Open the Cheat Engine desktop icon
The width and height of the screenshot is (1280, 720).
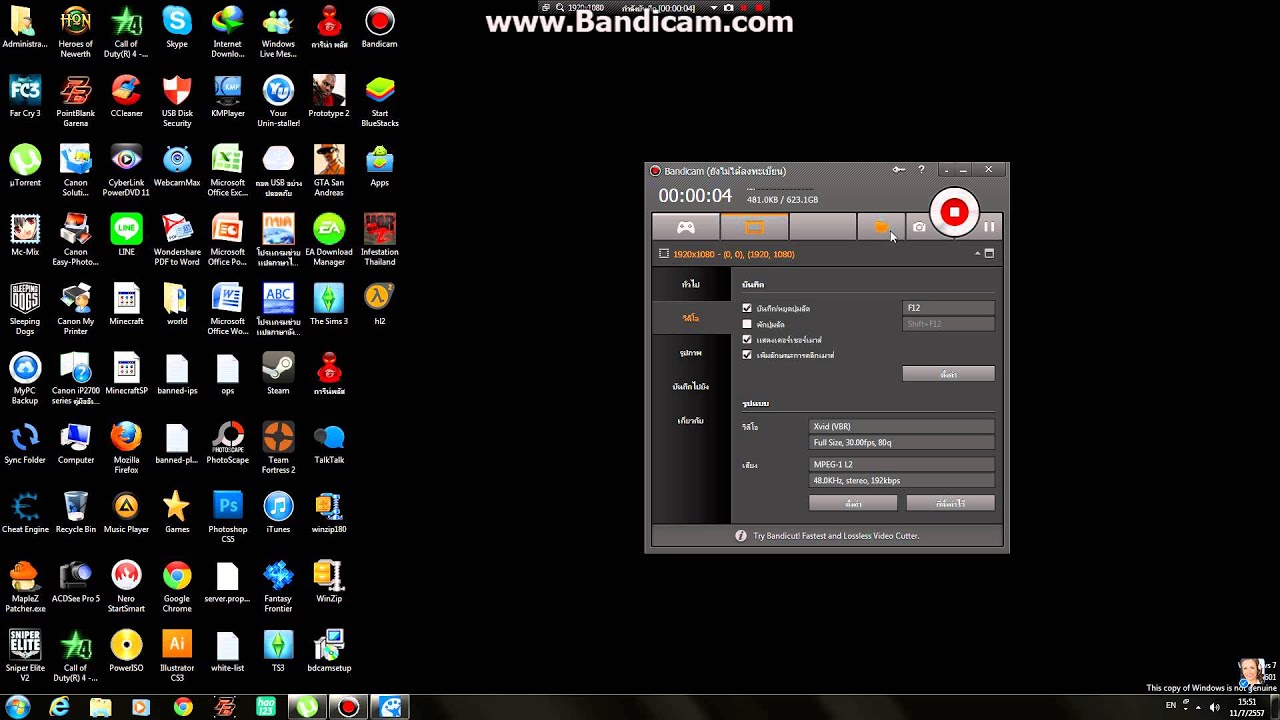25,513
